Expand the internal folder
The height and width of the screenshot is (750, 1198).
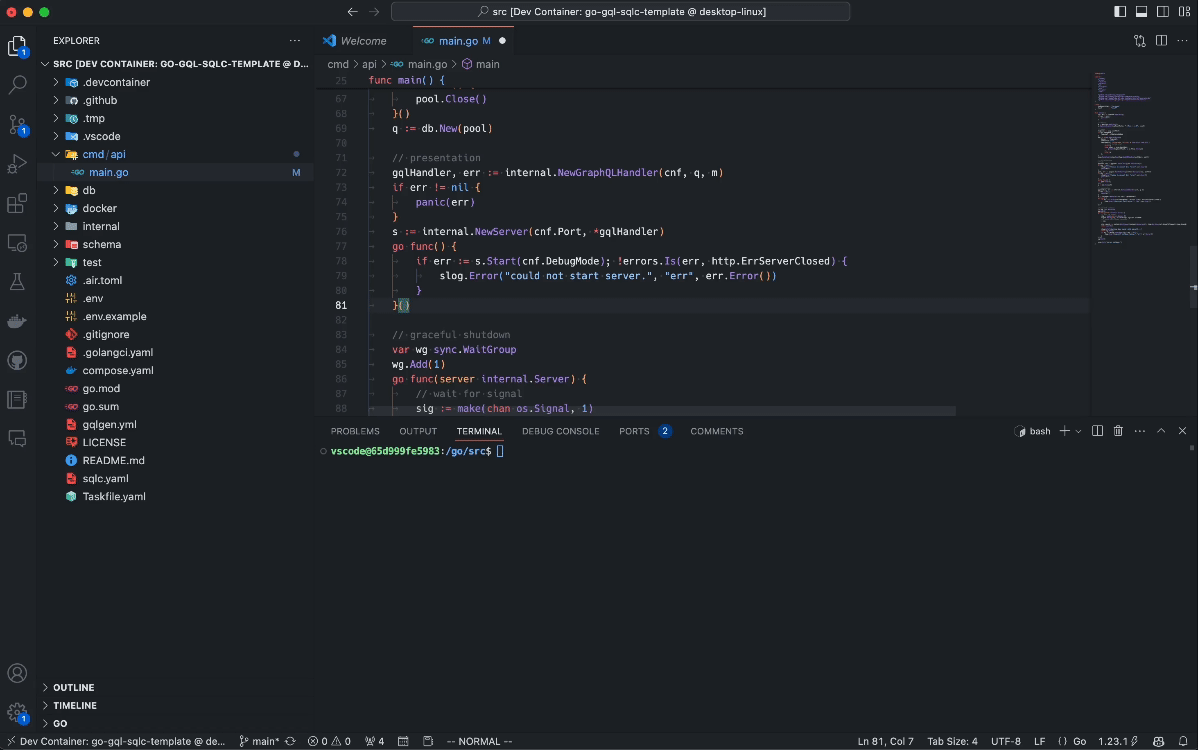[x=56, y=226]
